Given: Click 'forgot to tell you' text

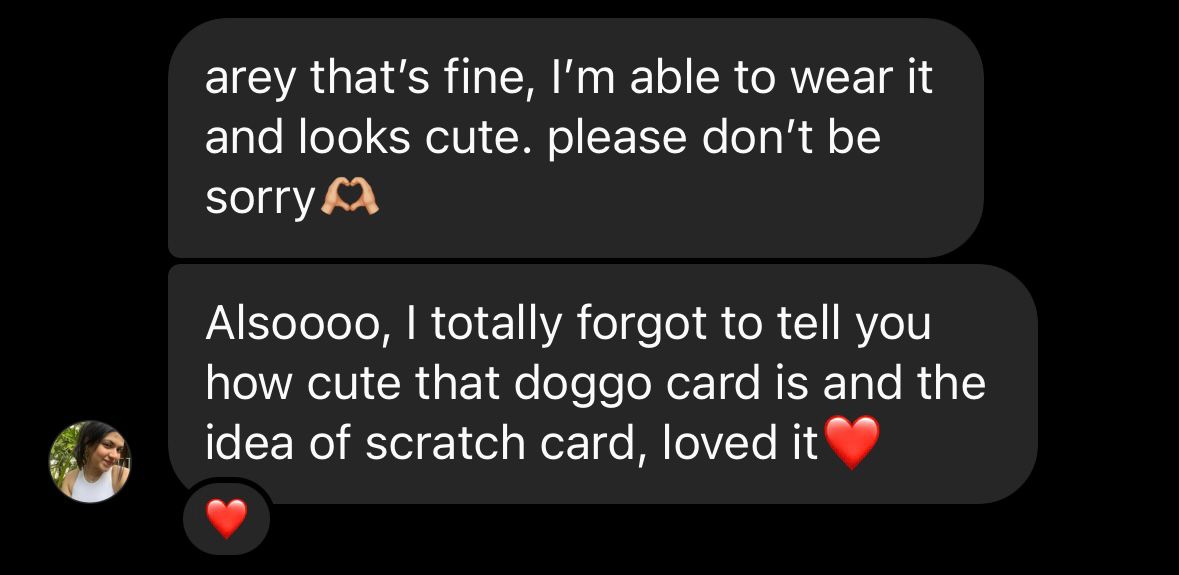Looking at the screenshot, I should point(753,324).
